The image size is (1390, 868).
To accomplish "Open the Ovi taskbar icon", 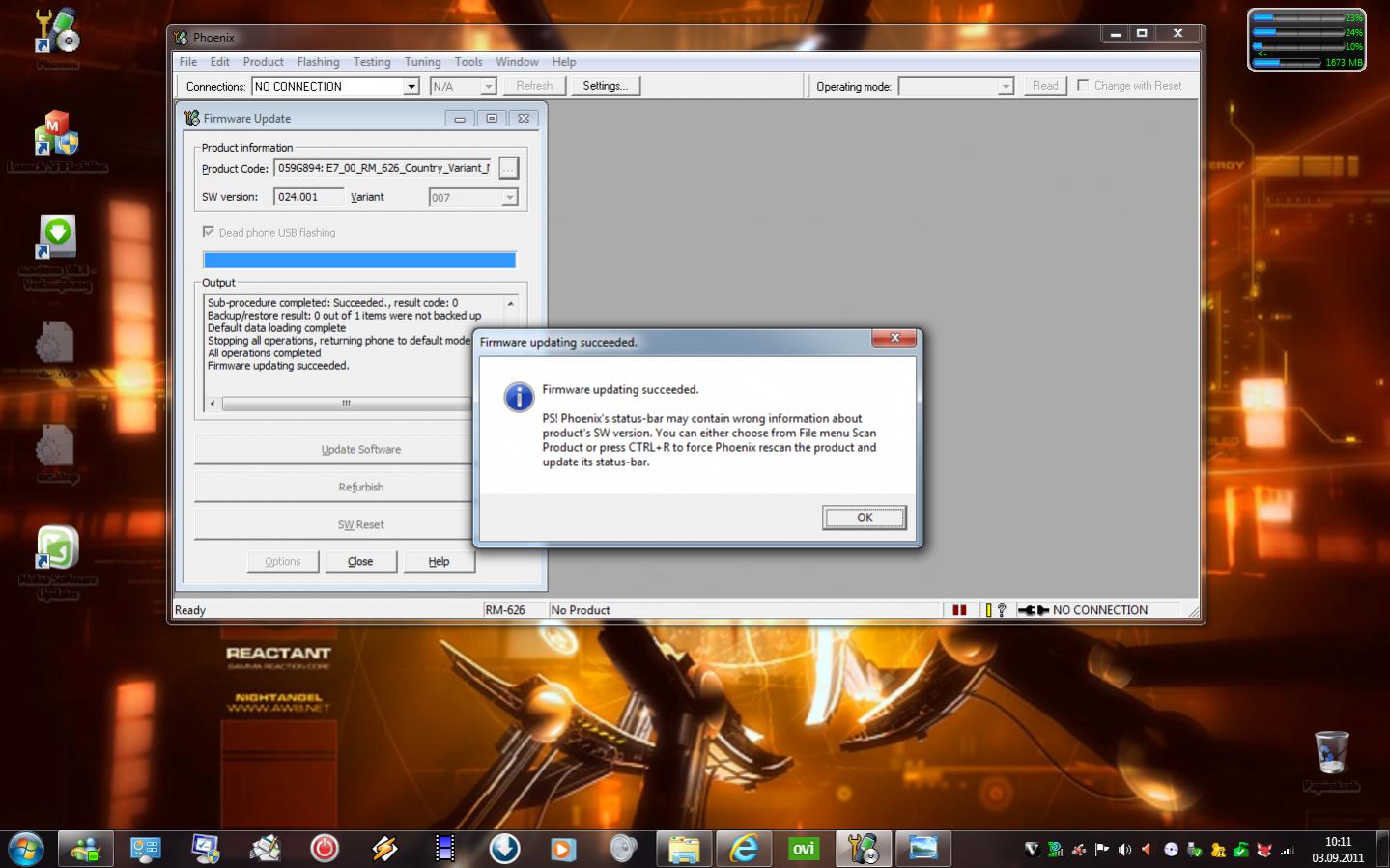I will [804, 849].
